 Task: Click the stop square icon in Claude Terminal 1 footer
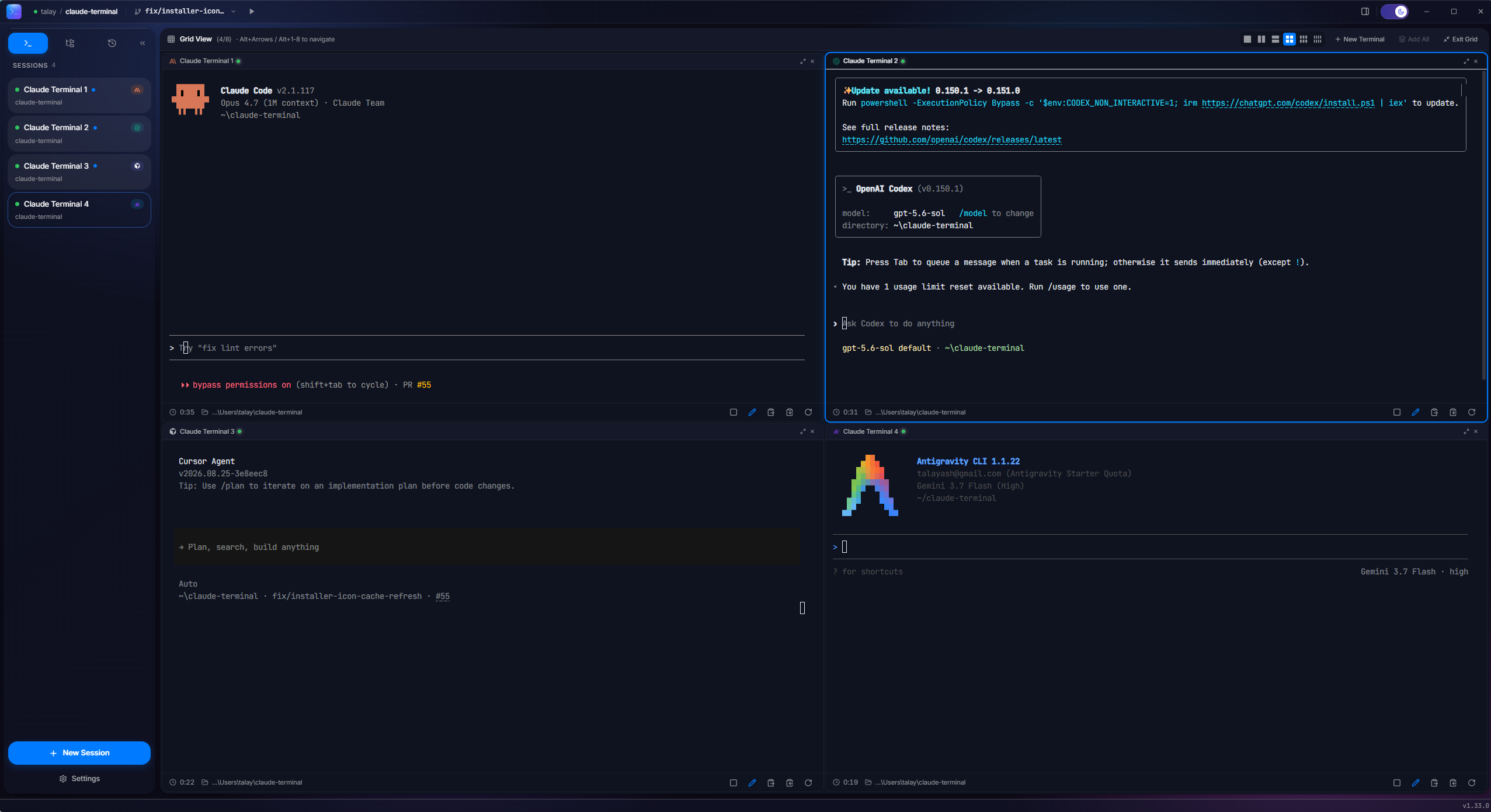coord(734,412)
